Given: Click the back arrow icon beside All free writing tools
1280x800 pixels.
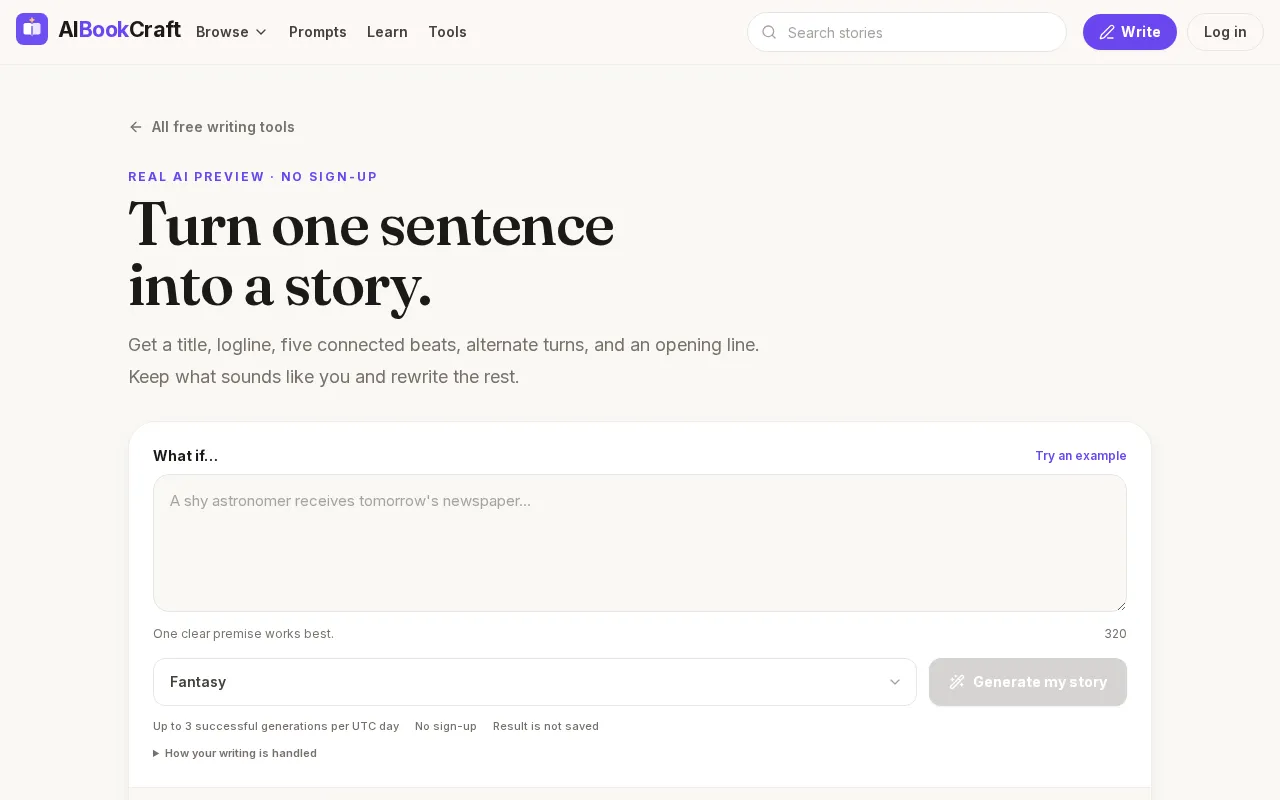Looking at the screenshot, I should [136, 127].
